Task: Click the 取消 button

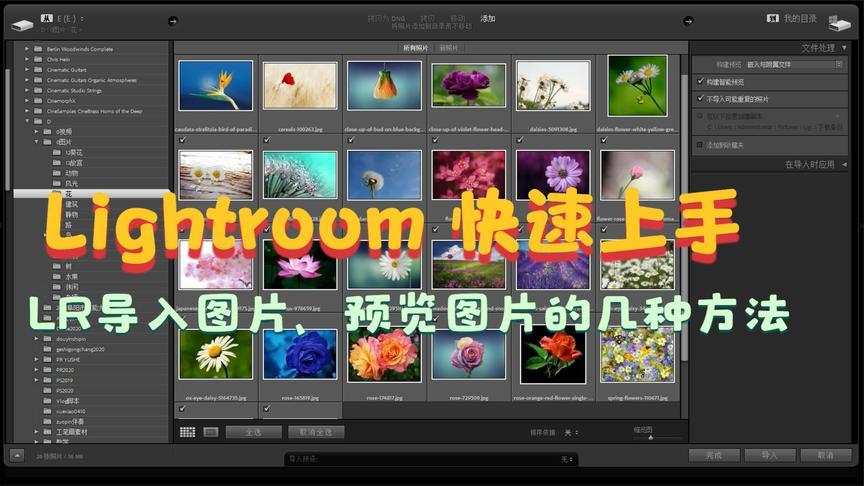Action: coord(825,455)
